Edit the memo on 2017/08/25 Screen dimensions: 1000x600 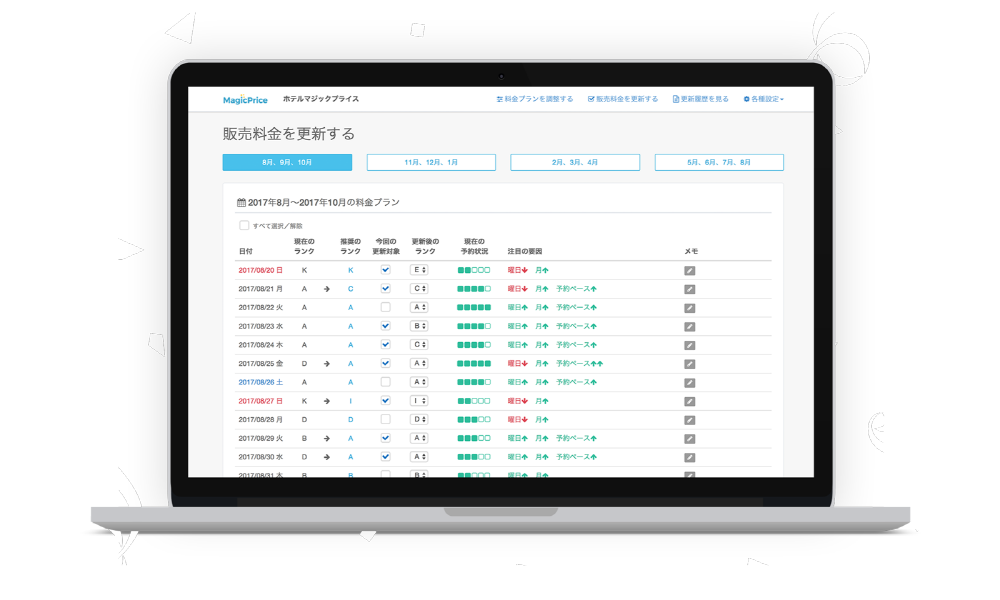point(689,363)
